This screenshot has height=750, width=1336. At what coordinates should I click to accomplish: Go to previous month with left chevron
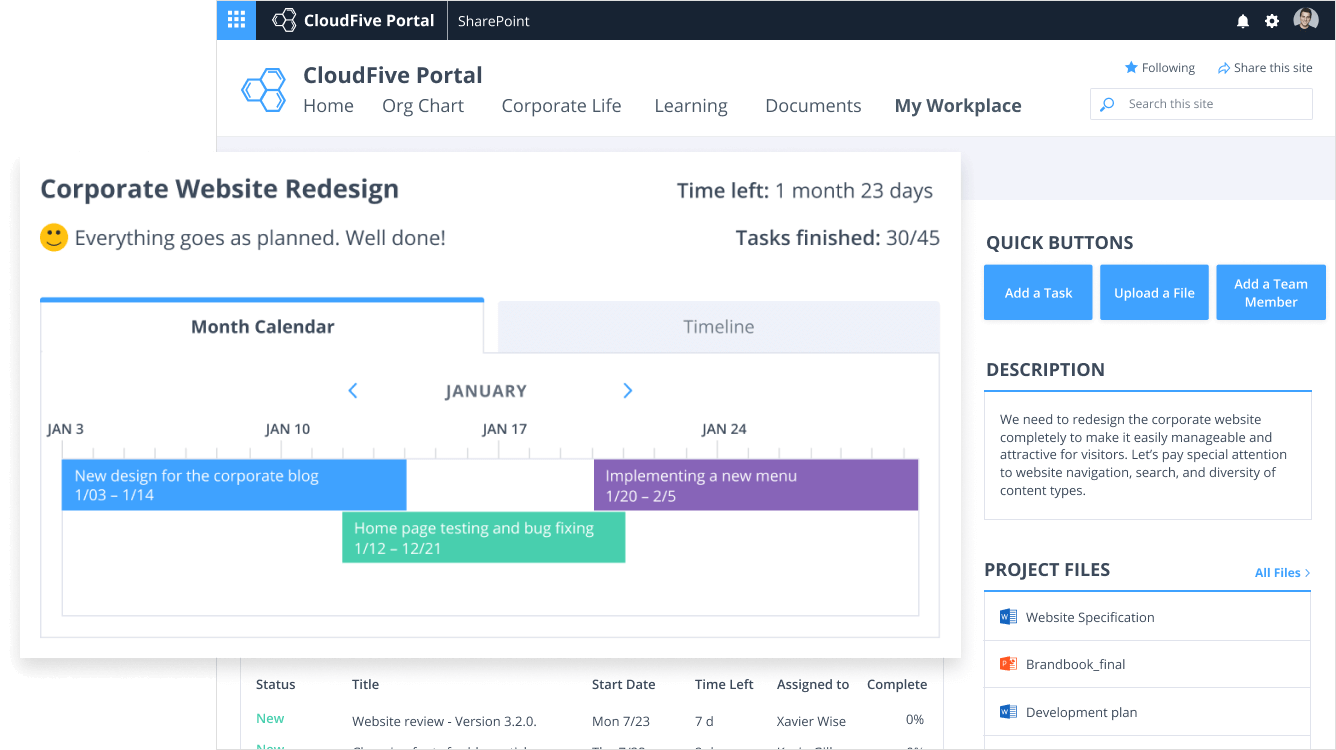click(353, 391)
